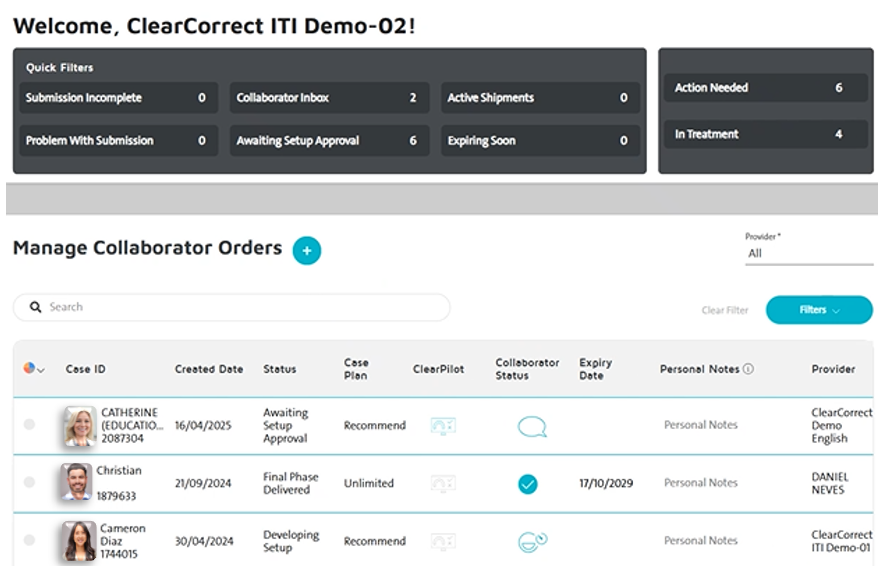The height and width of the screenshot is (566, 878).
Task: Select row radio for Catherine case 2087304
Action: pos(30,424)
